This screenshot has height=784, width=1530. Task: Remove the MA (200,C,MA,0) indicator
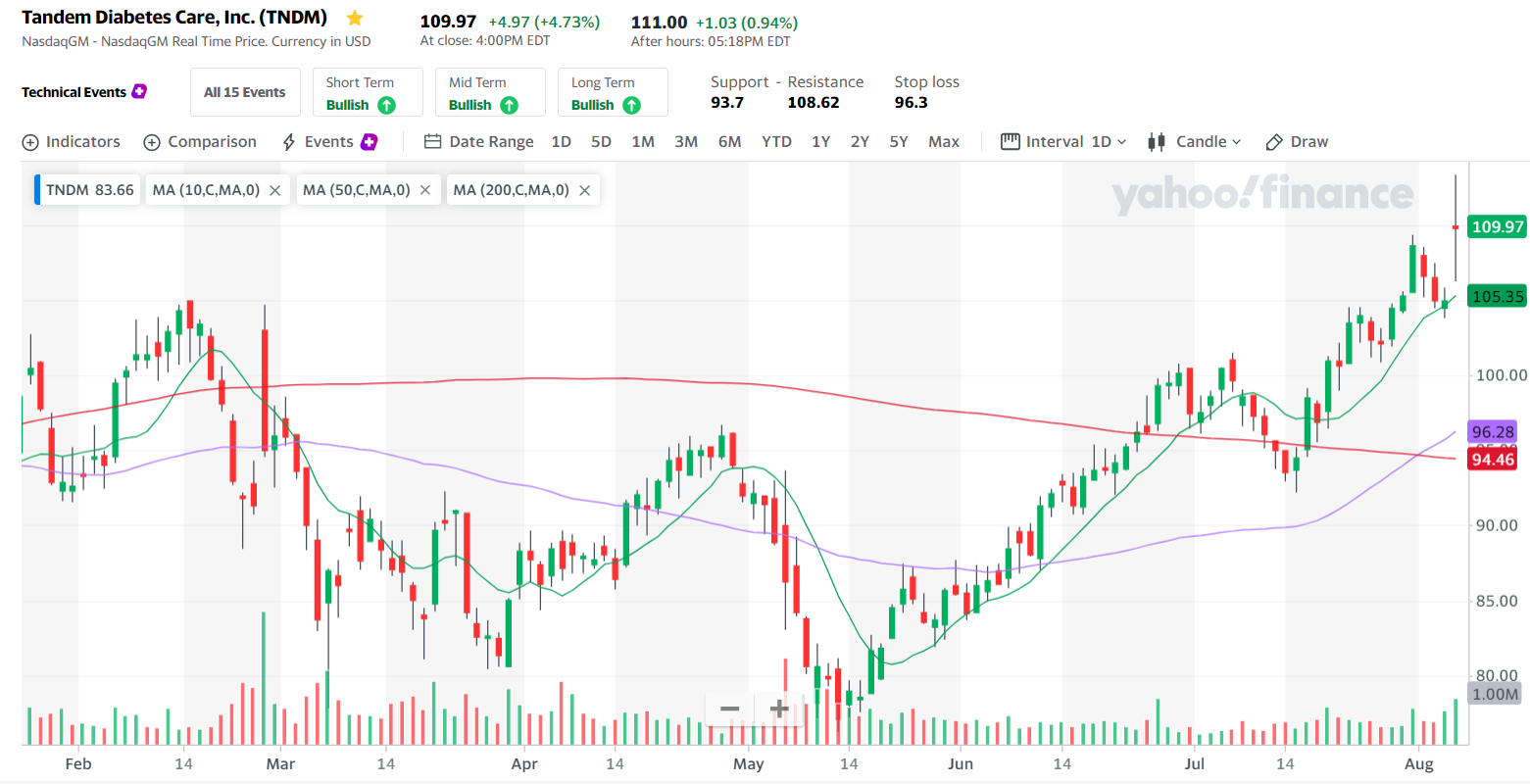pyautogui.click(x=585, y=190)
